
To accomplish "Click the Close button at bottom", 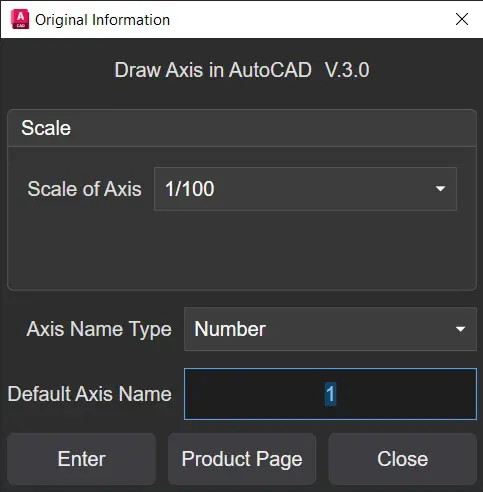I will click(x=402, y=459).
